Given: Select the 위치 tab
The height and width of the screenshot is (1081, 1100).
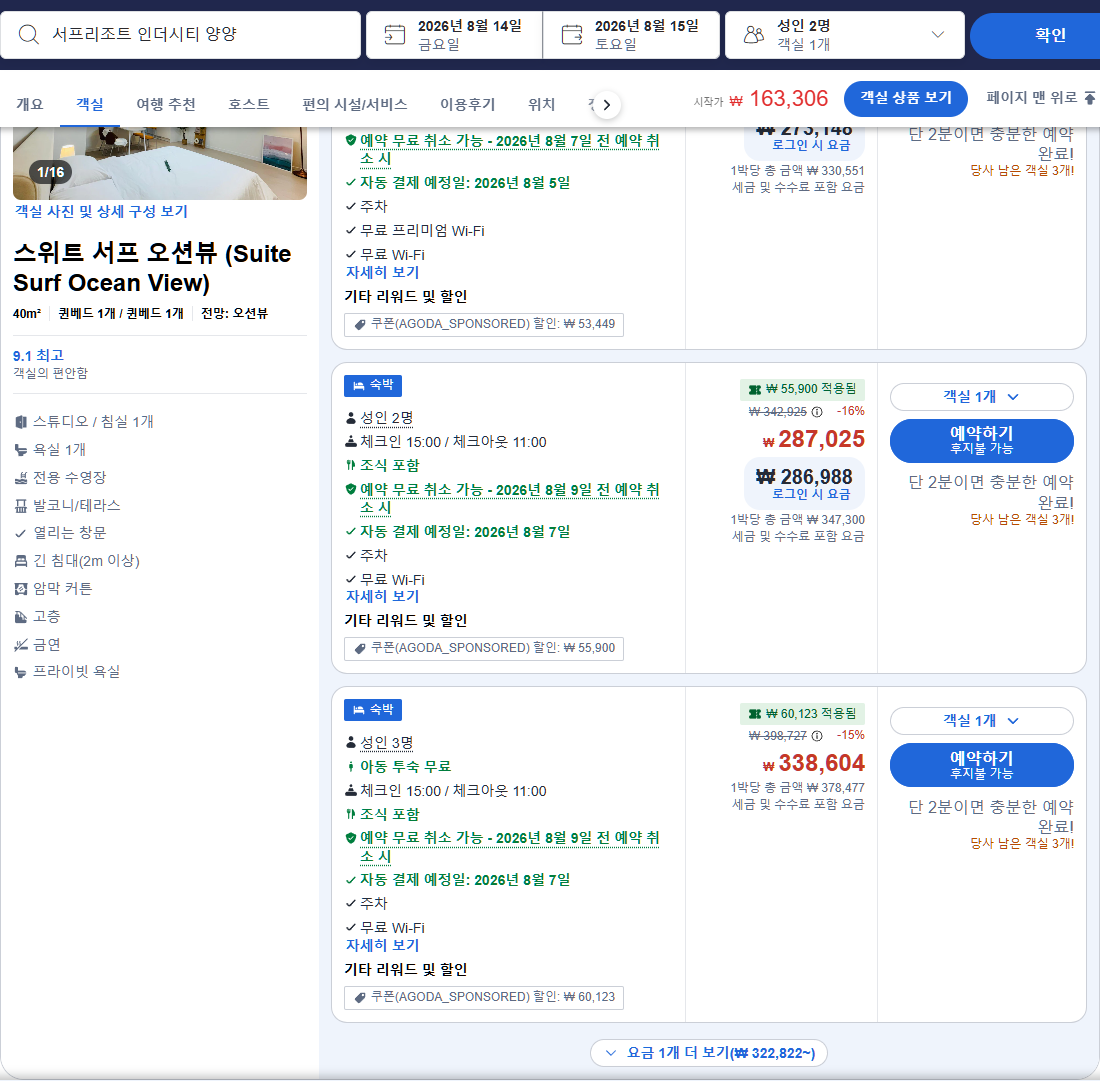Looking at the screenshot, I should click(x=541, y=105).
